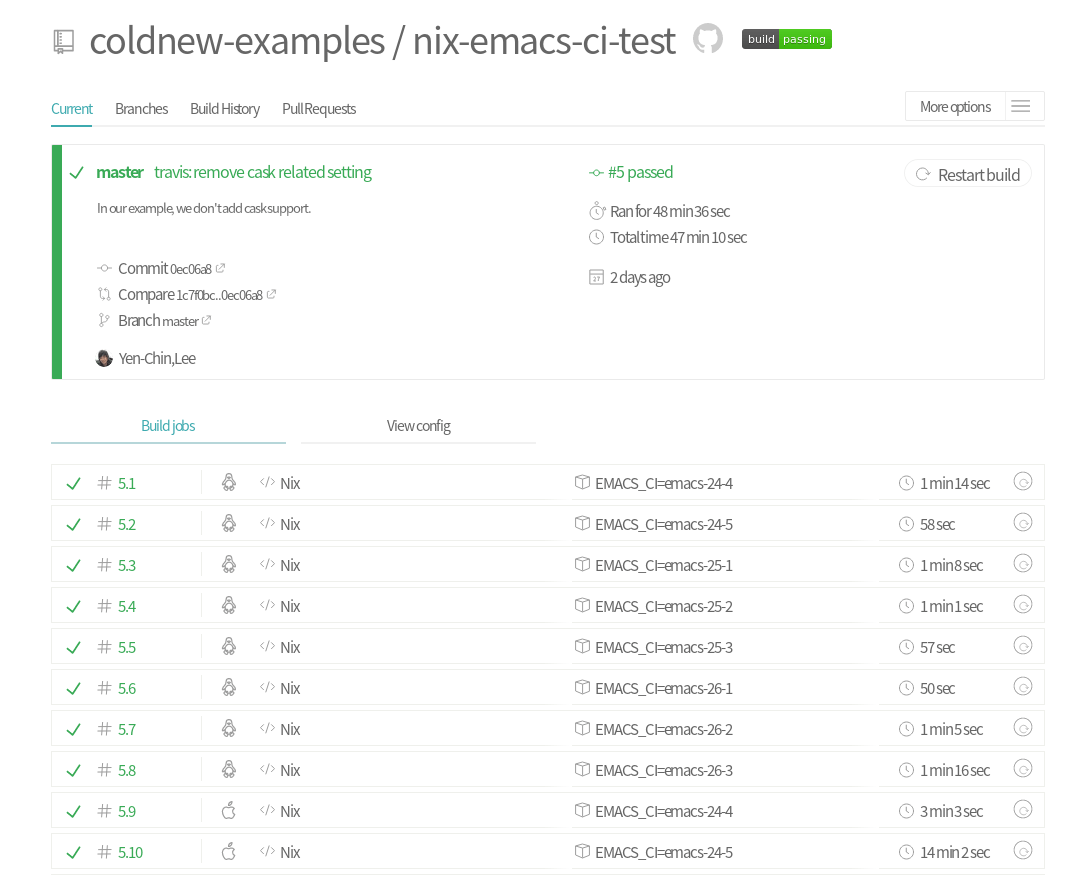Click restart icon for job 5.10

click(x=1023, y=851)
